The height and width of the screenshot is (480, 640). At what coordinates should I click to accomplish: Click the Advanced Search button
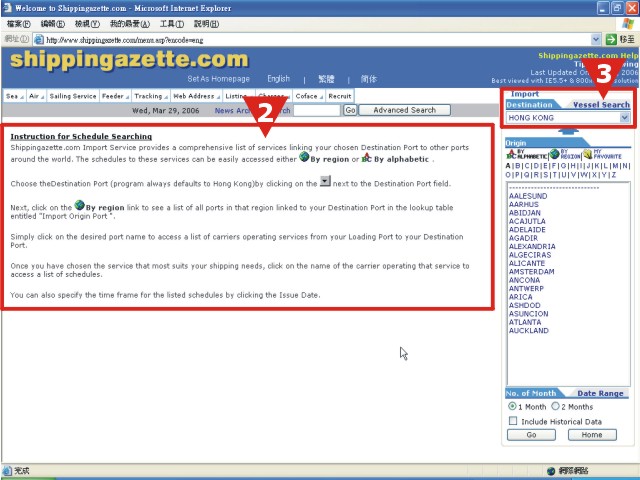pyautogui.click(x=404, y=110)
